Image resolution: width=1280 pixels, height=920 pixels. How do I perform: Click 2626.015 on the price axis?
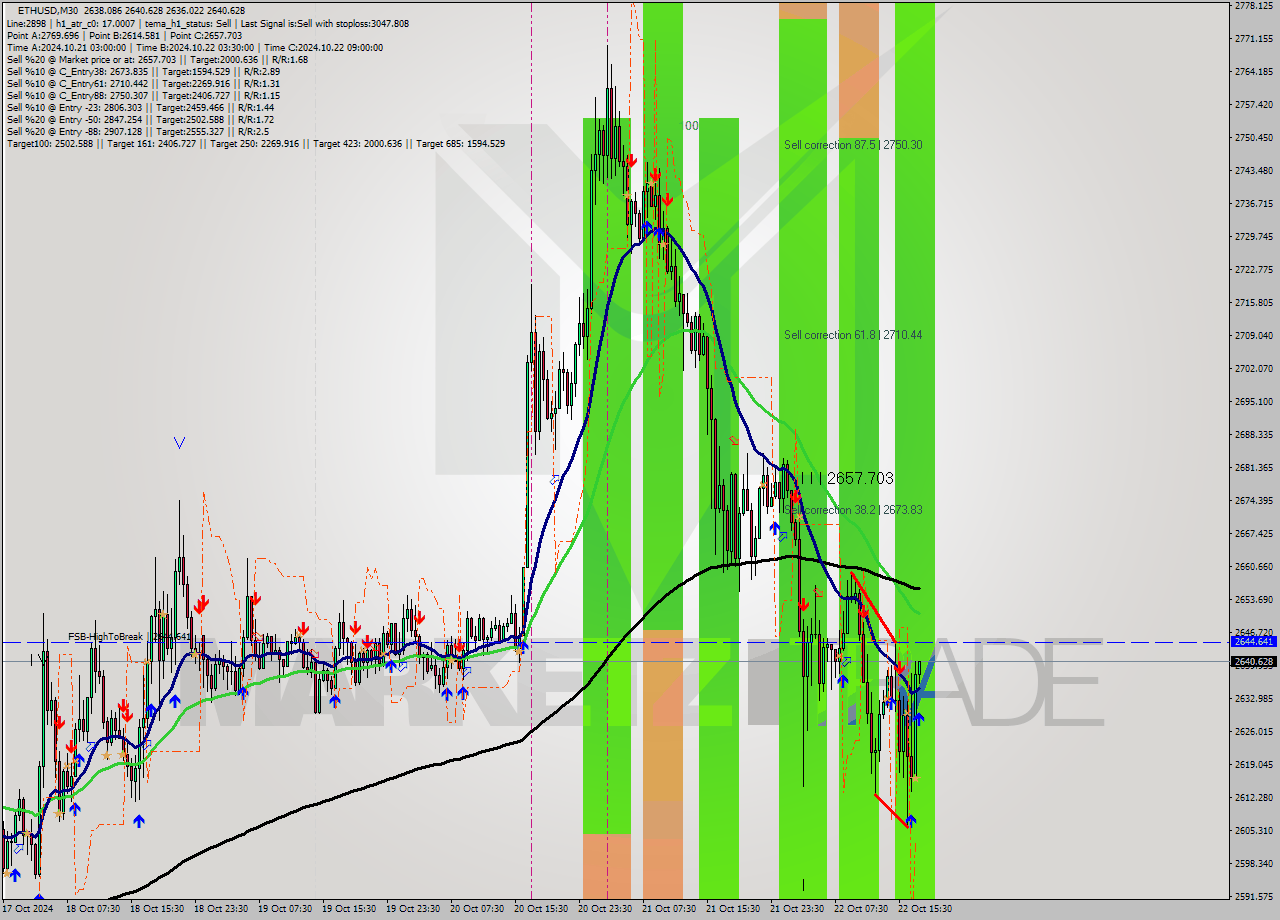click(1254, 731)
